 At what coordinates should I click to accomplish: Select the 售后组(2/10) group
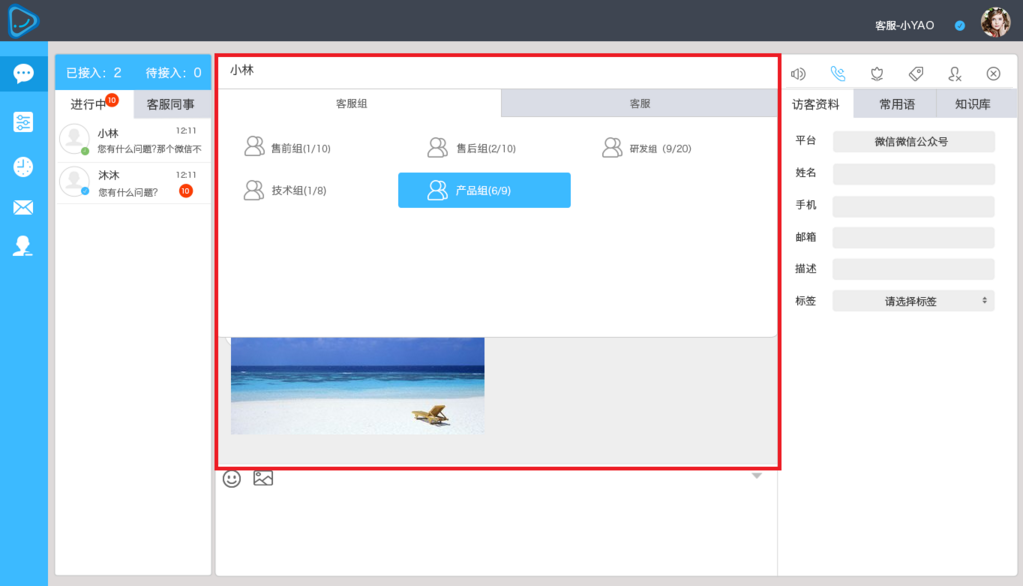472,148
